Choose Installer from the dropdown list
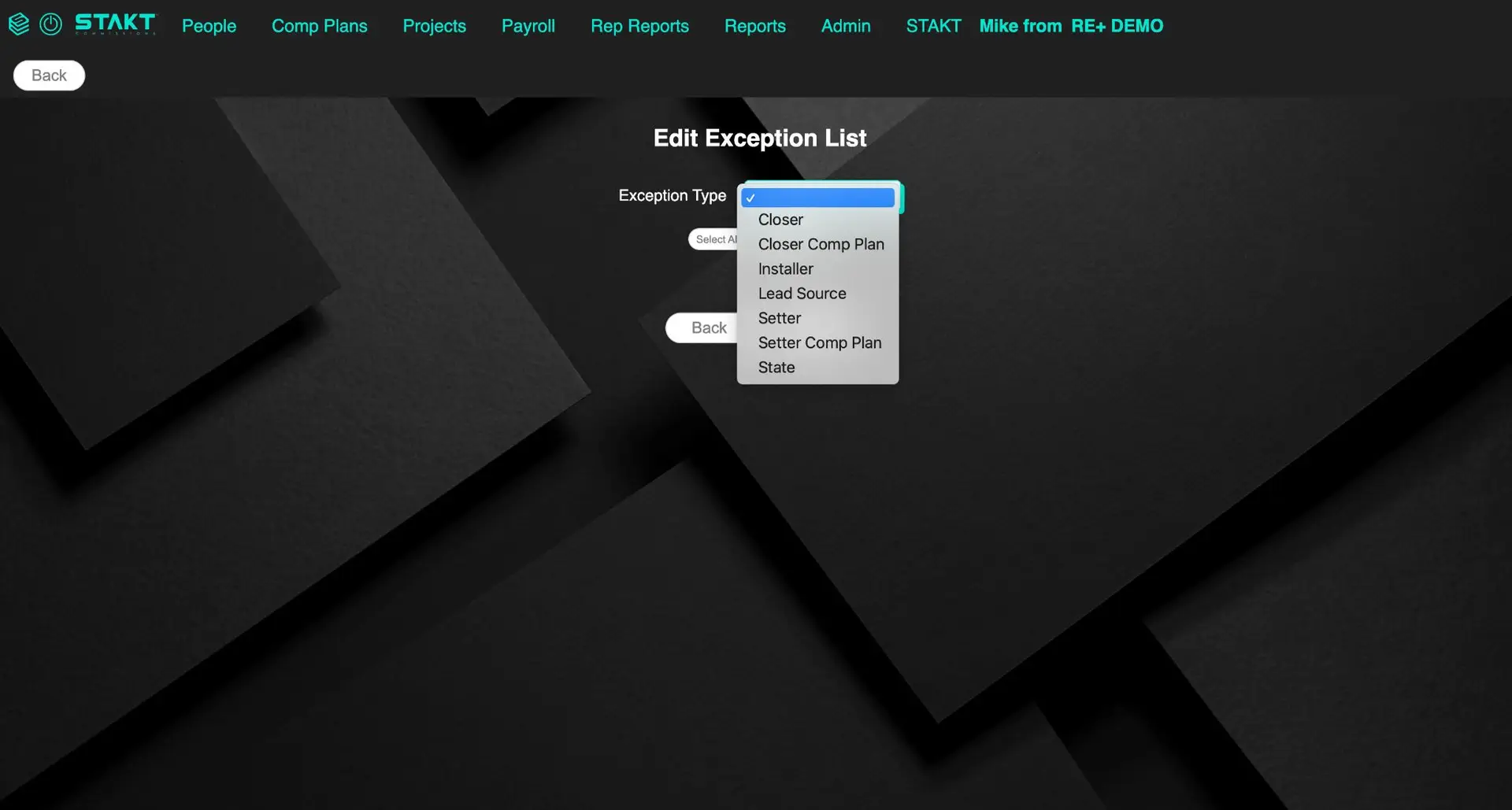The width and height of the screenshot is (1512, 810). (817, 269)
